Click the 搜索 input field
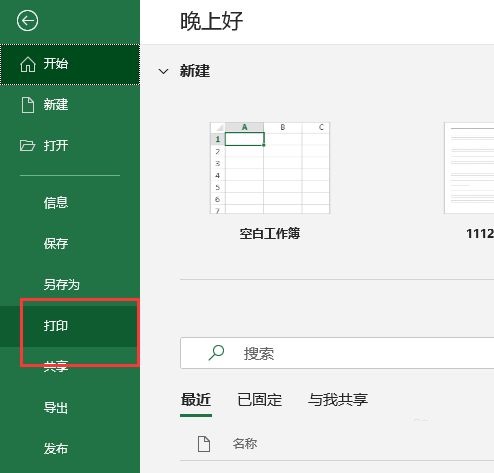This screenshot has height=473, width=494. [x=337, y=353]
